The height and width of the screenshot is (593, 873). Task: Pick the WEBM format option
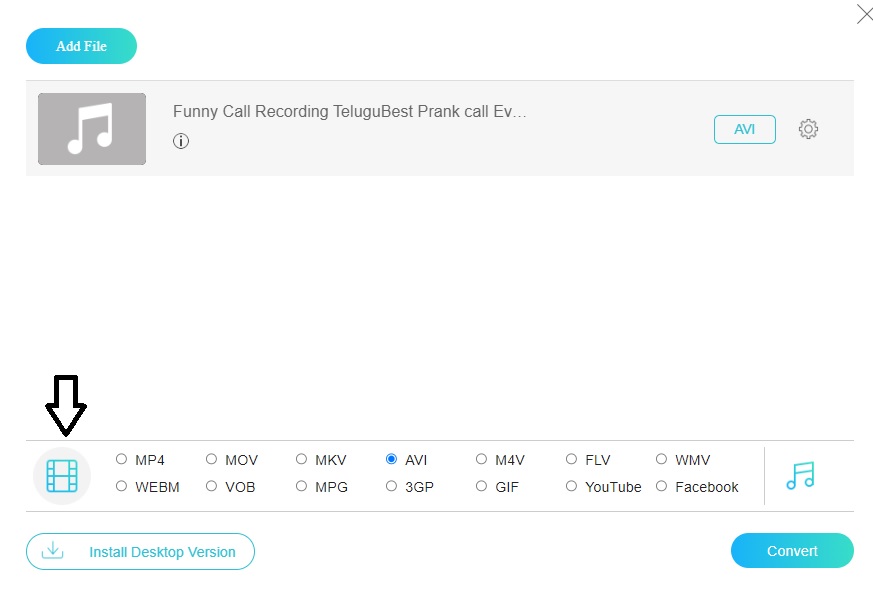(122, 487)
